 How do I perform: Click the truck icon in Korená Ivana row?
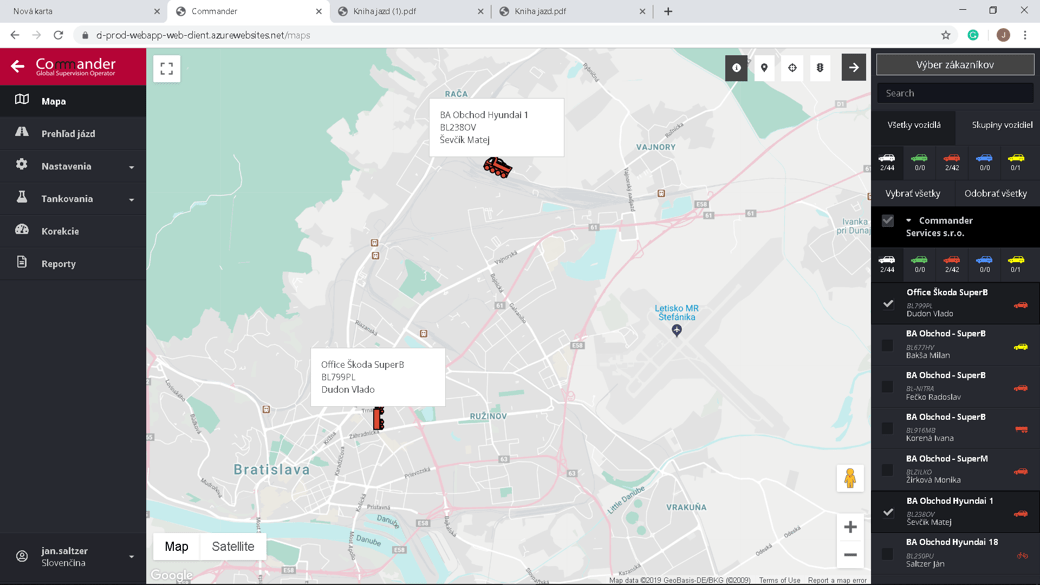point(1021,430)
